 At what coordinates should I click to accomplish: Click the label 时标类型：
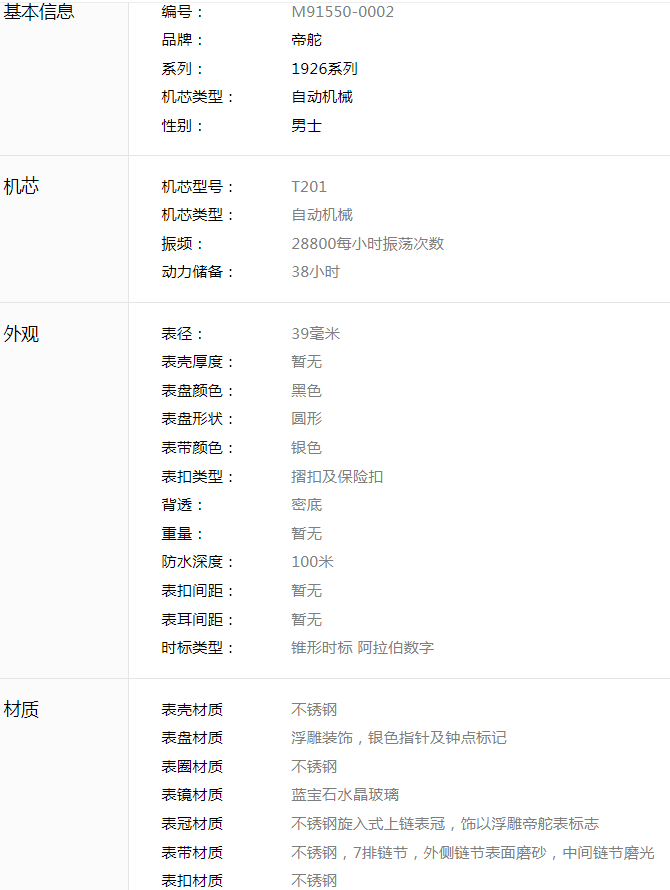(x=198, y=648)
